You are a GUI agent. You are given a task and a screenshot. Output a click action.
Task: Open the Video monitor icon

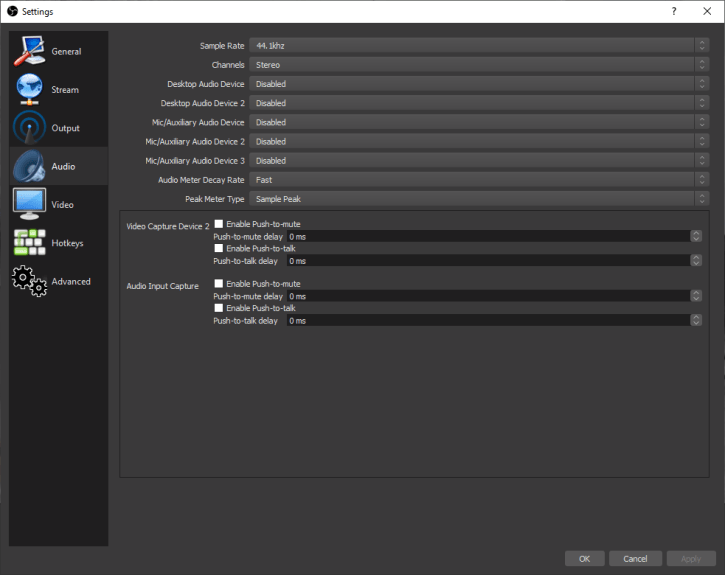click(x=29, y=204)
